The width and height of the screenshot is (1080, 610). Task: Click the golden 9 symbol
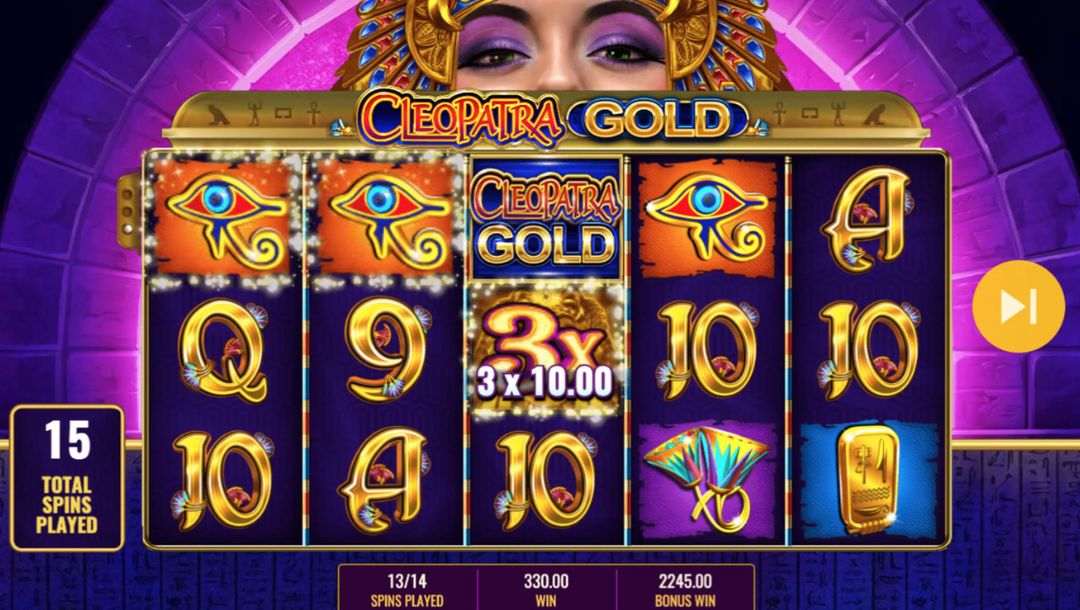(386, 350)
